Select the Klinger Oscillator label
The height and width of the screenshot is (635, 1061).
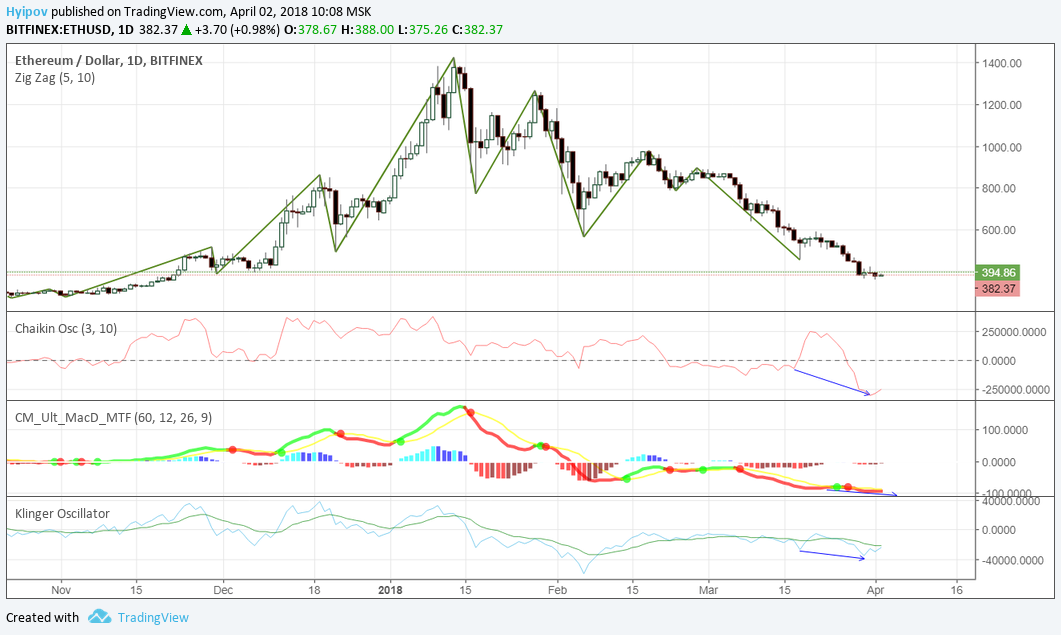pos(62,513)
